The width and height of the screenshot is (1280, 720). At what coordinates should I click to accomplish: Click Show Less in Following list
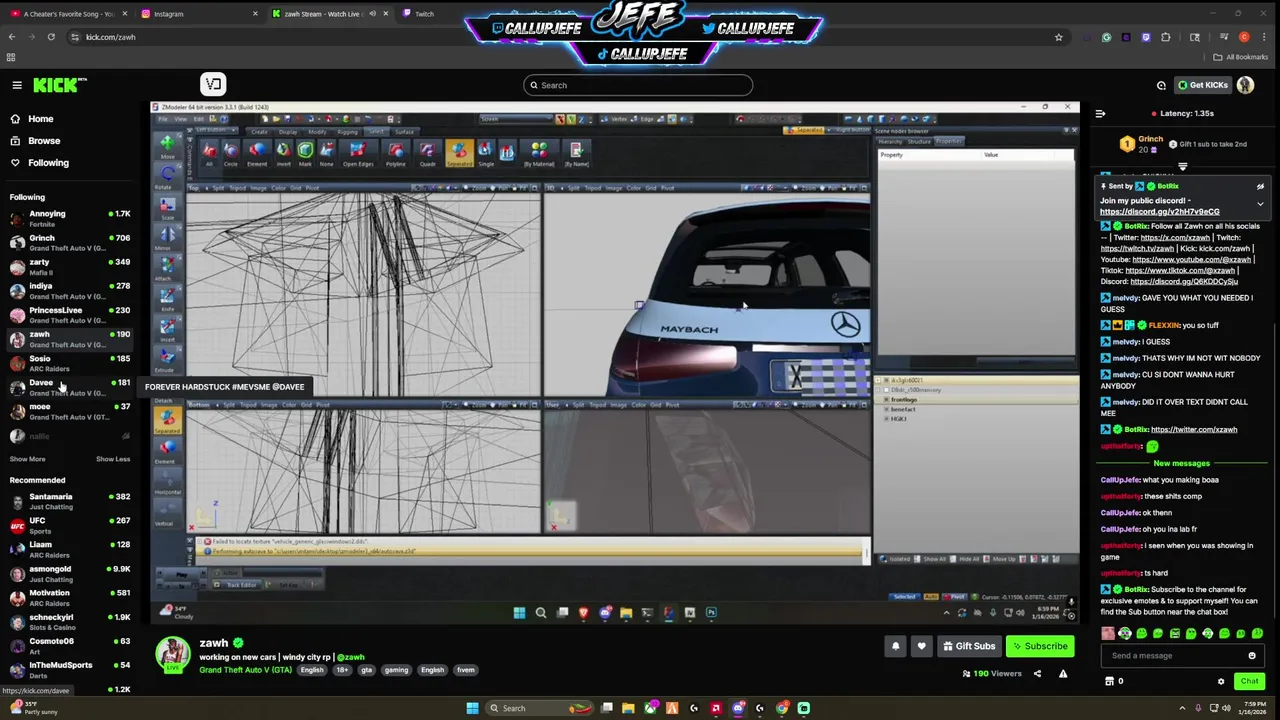(x=113, y=459)
